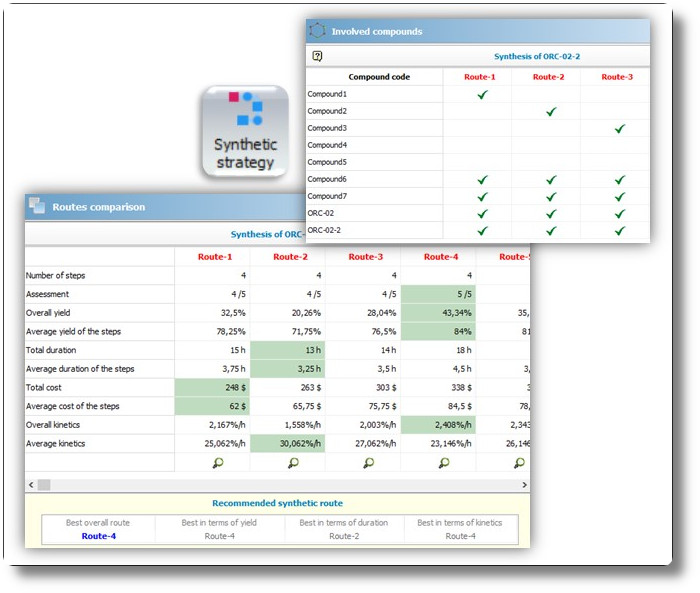The width and height of the screenshot is (700, 593).
Task: Click the left arrow of horizontal scrollbar
Action: 31,485
